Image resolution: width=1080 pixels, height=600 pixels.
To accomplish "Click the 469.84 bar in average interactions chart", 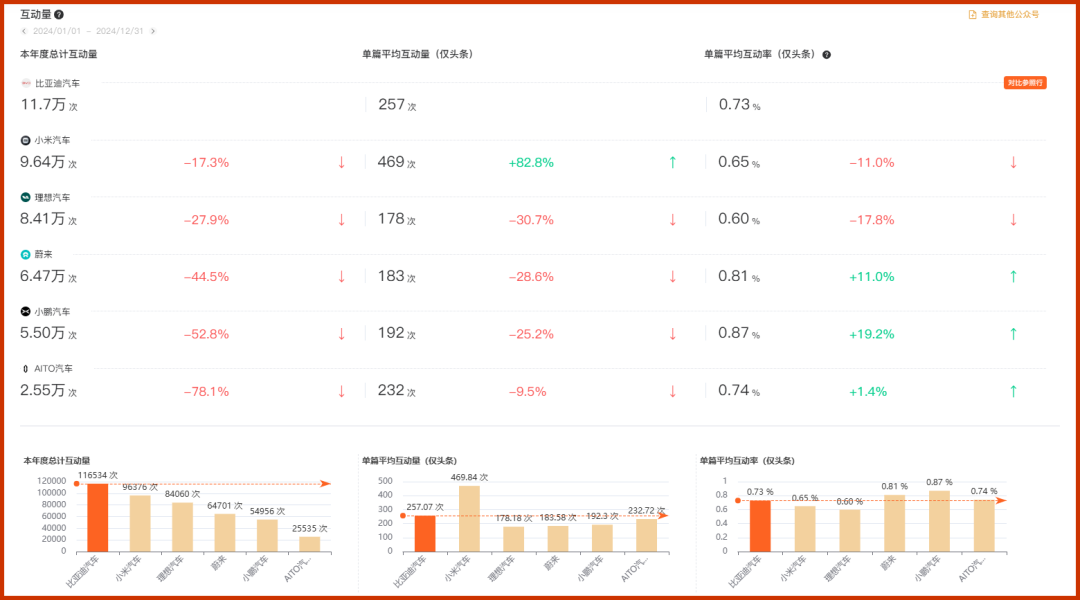I will [469, 519].
